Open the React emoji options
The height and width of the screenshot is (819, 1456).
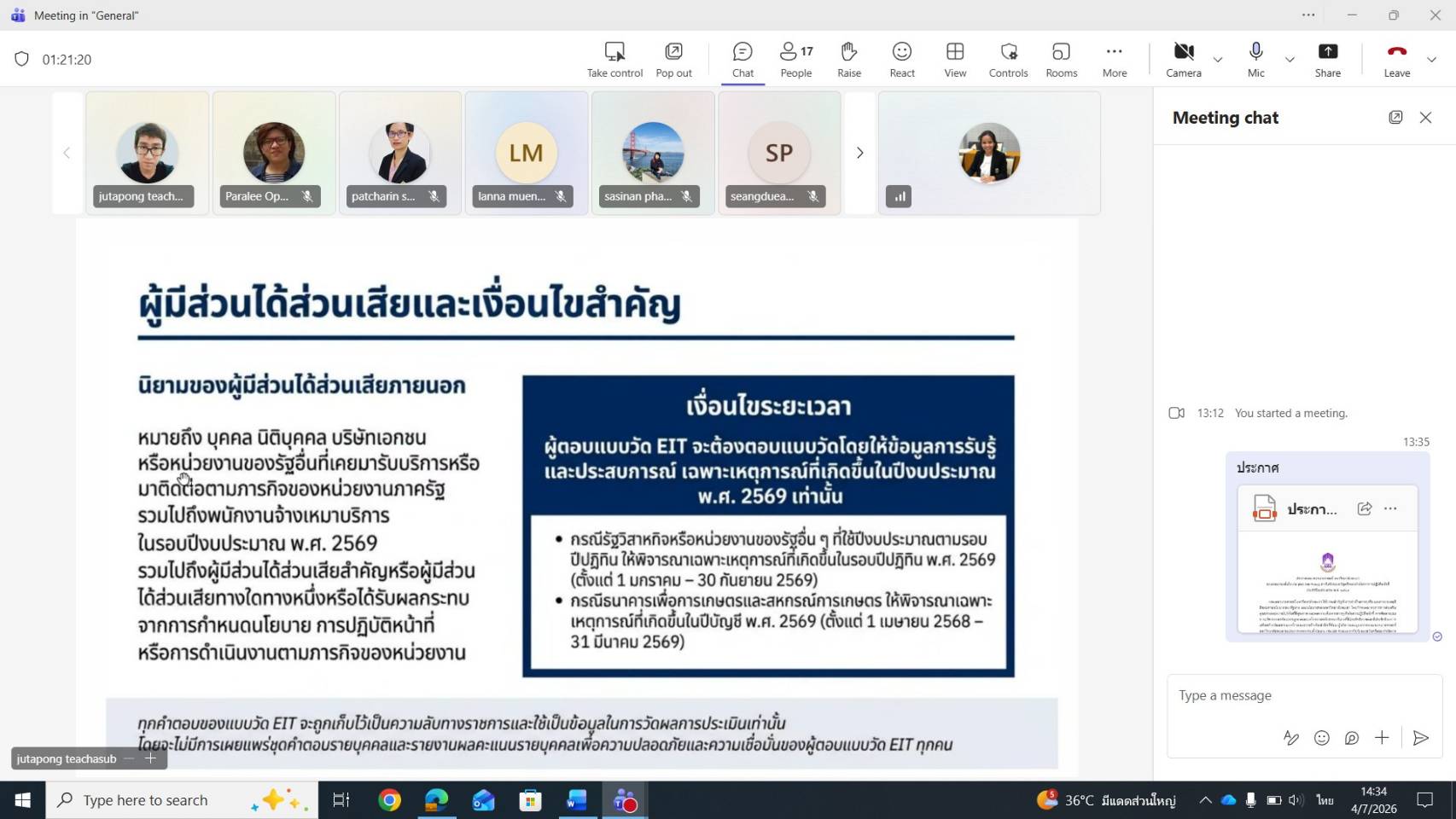click(901, 60)
